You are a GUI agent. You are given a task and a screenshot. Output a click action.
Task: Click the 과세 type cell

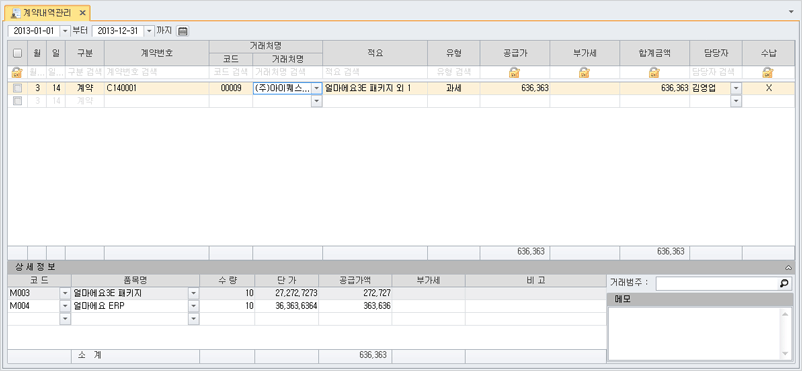(454, 89)
